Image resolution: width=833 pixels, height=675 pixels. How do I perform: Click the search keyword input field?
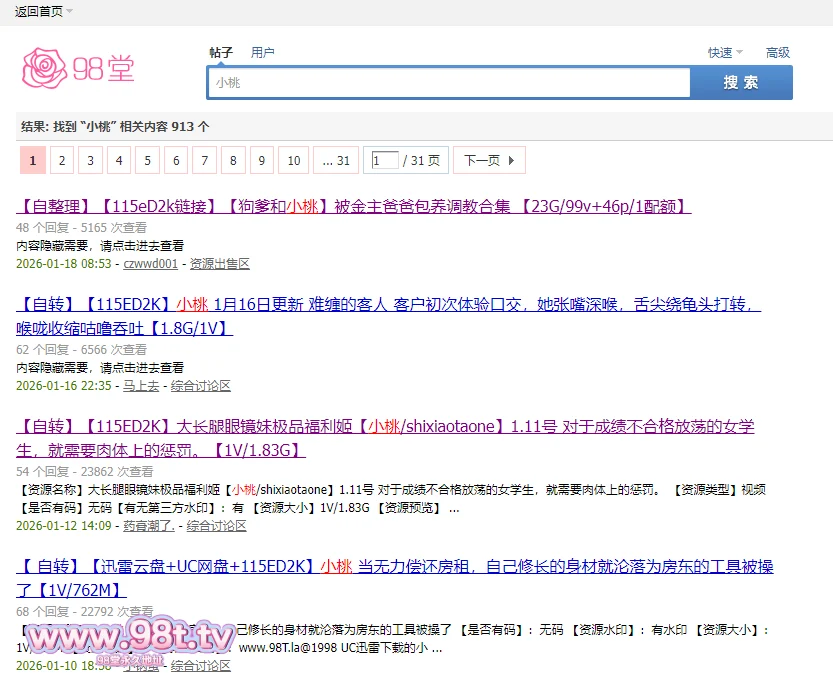tap(448, 83)
